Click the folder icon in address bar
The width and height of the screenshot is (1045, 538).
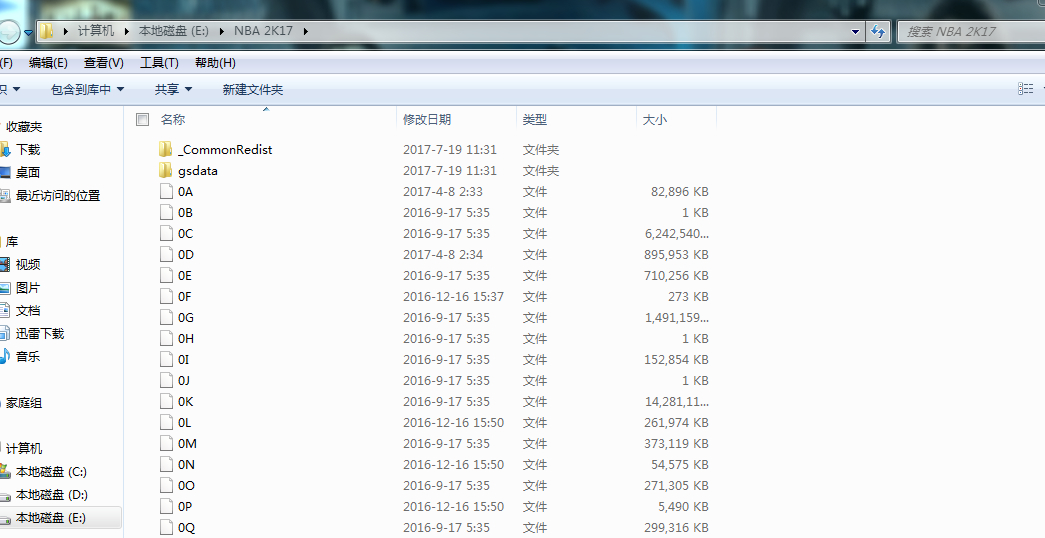point(47,31)
